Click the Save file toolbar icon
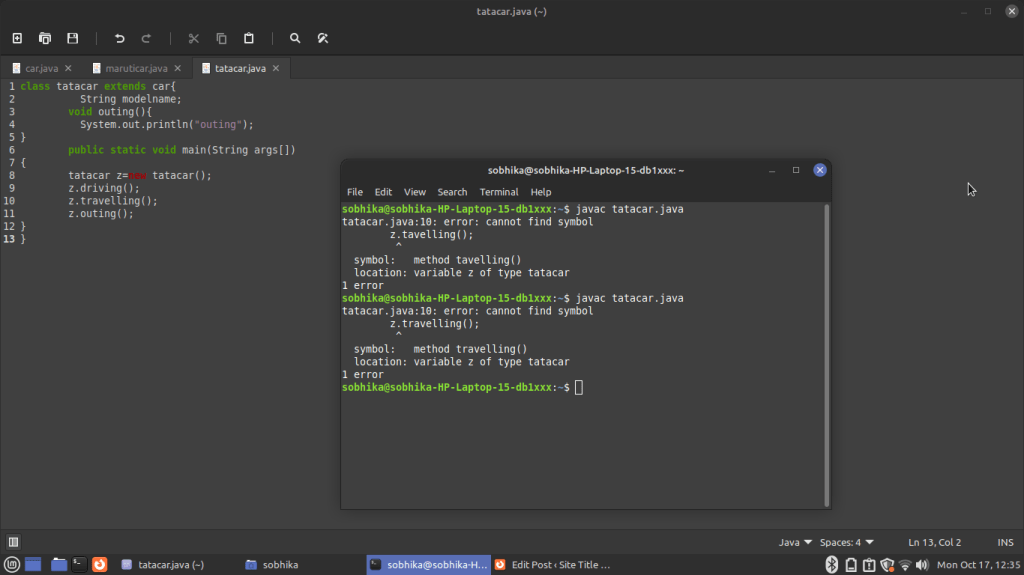 tap(73, 38)
